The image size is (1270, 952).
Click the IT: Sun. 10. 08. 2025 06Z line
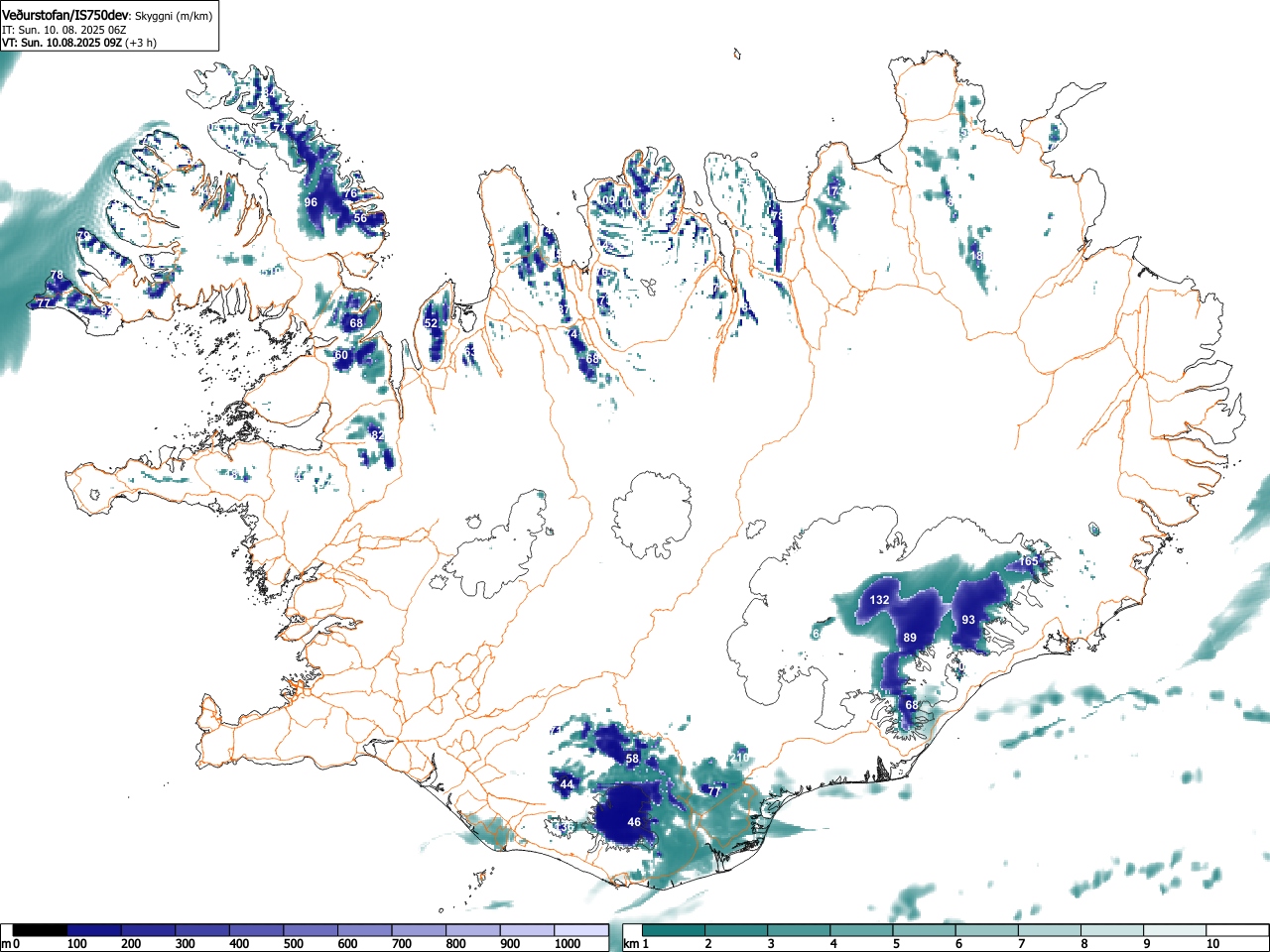pos(64,30)
